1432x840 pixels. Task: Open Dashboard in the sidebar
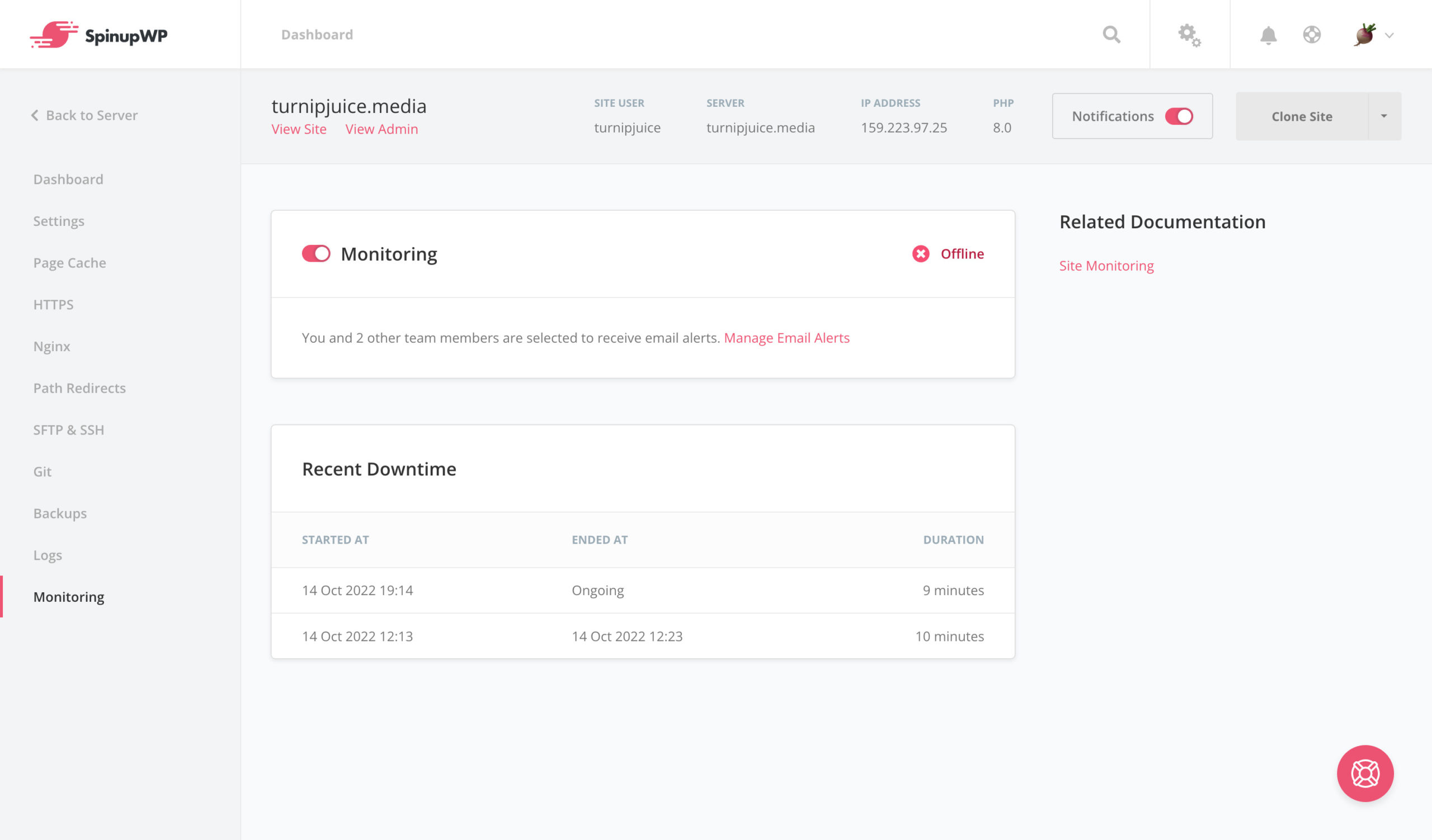(68, 179)
